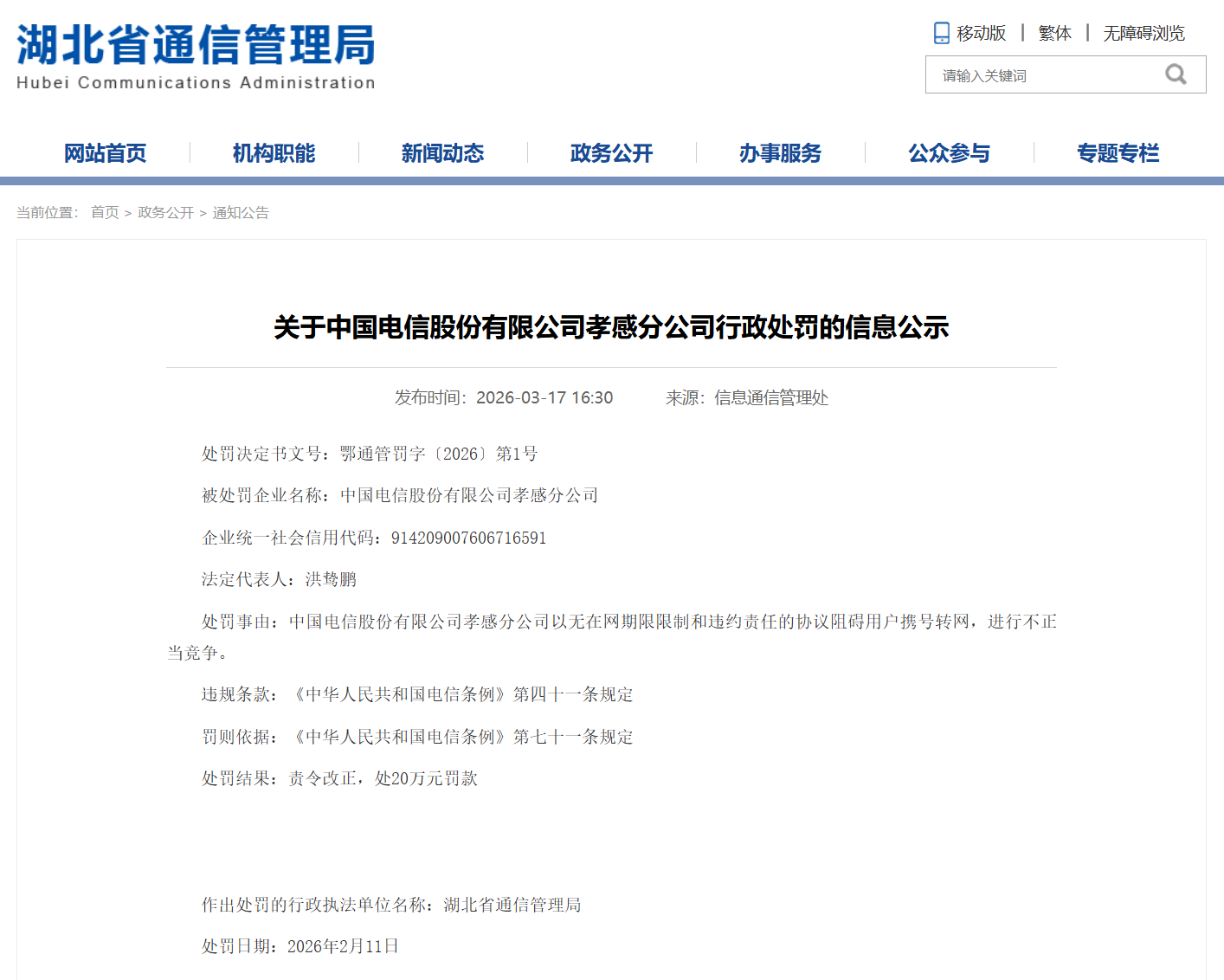Follow the 政务公开 breadcrumb link
The height and width of the screenshot is (980, 1224).
(x=166, y=213)
